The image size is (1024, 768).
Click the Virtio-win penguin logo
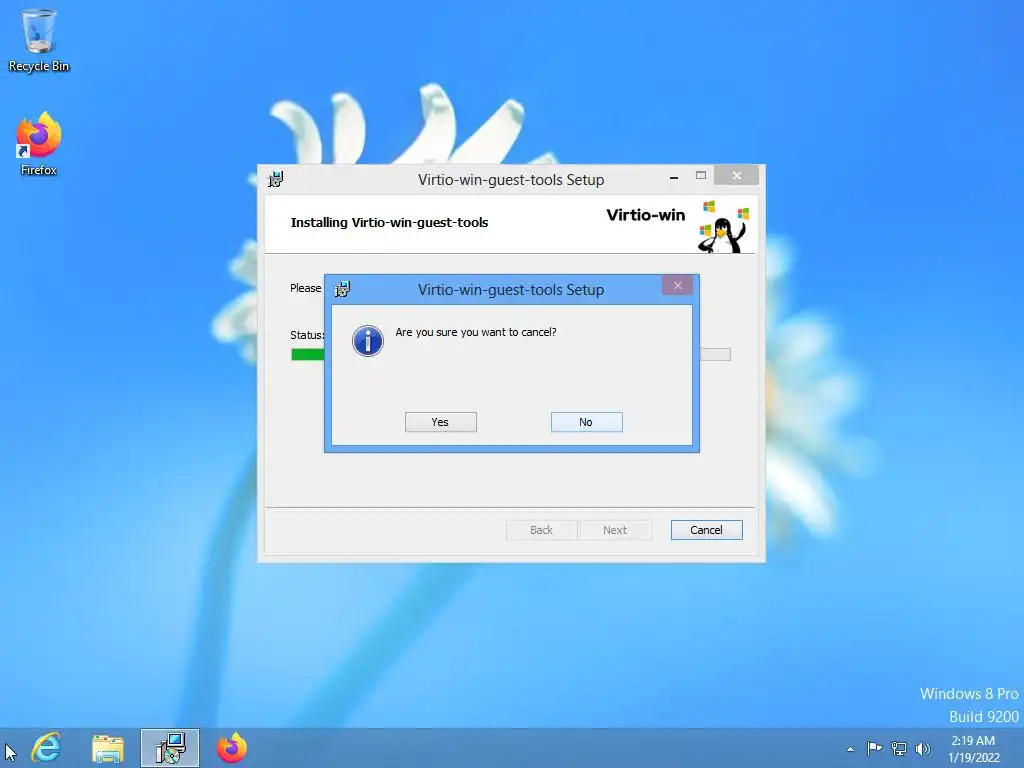tap(723, 227)
